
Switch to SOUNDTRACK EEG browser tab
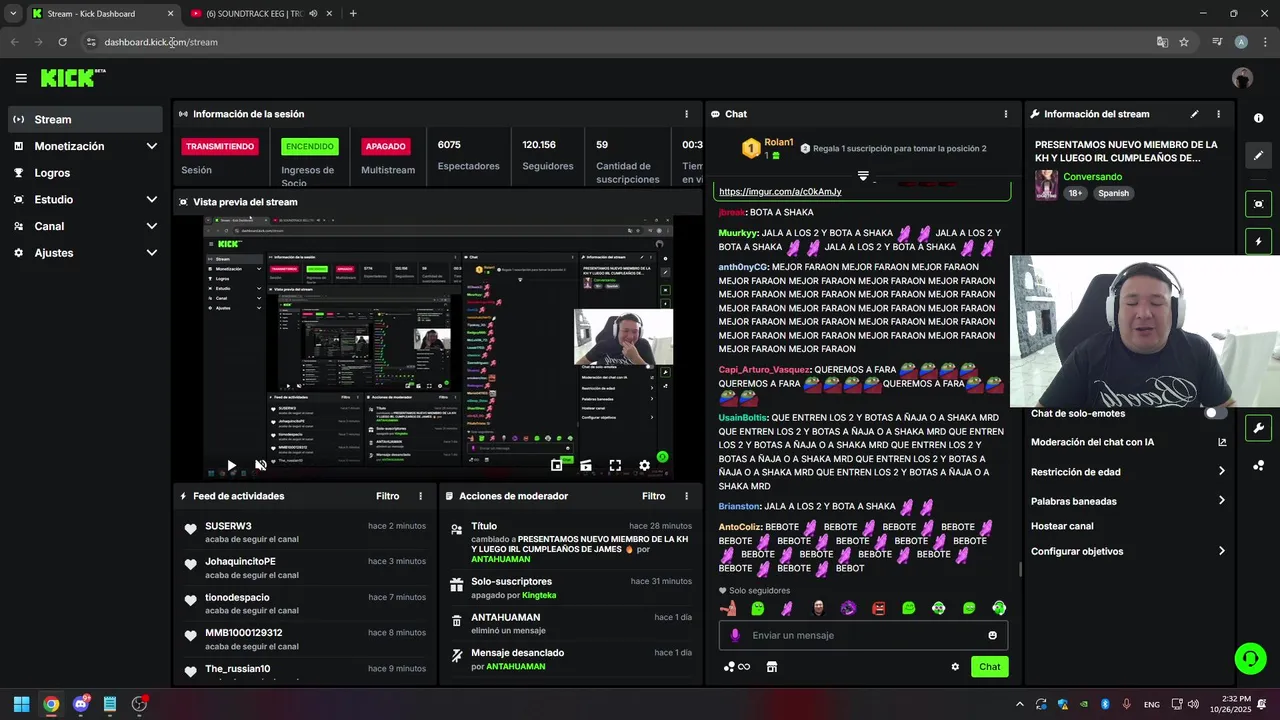pyautogui.click(x=260, y=14)
